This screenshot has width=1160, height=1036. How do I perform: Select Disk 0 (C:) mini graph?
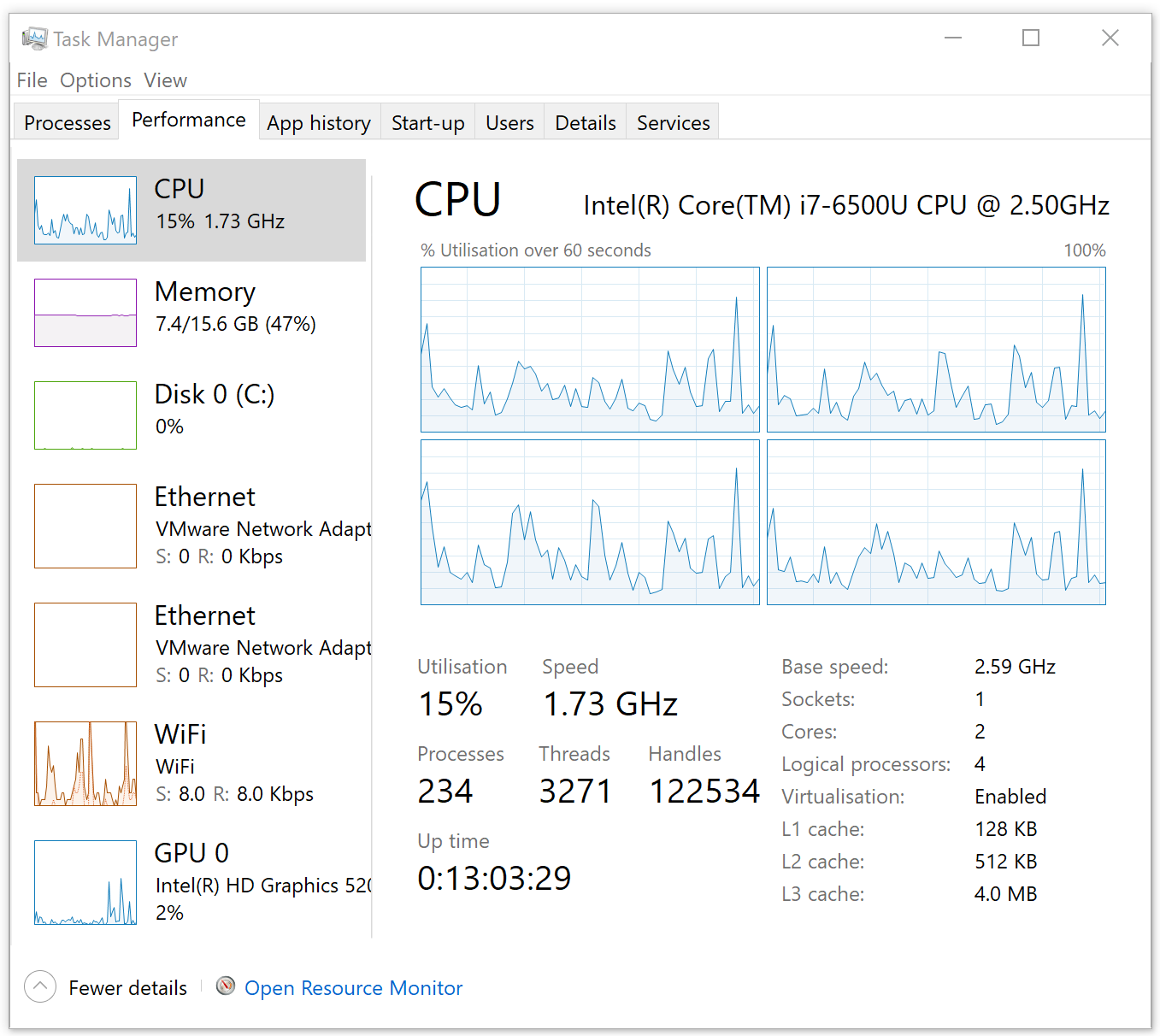click(85, 415)
